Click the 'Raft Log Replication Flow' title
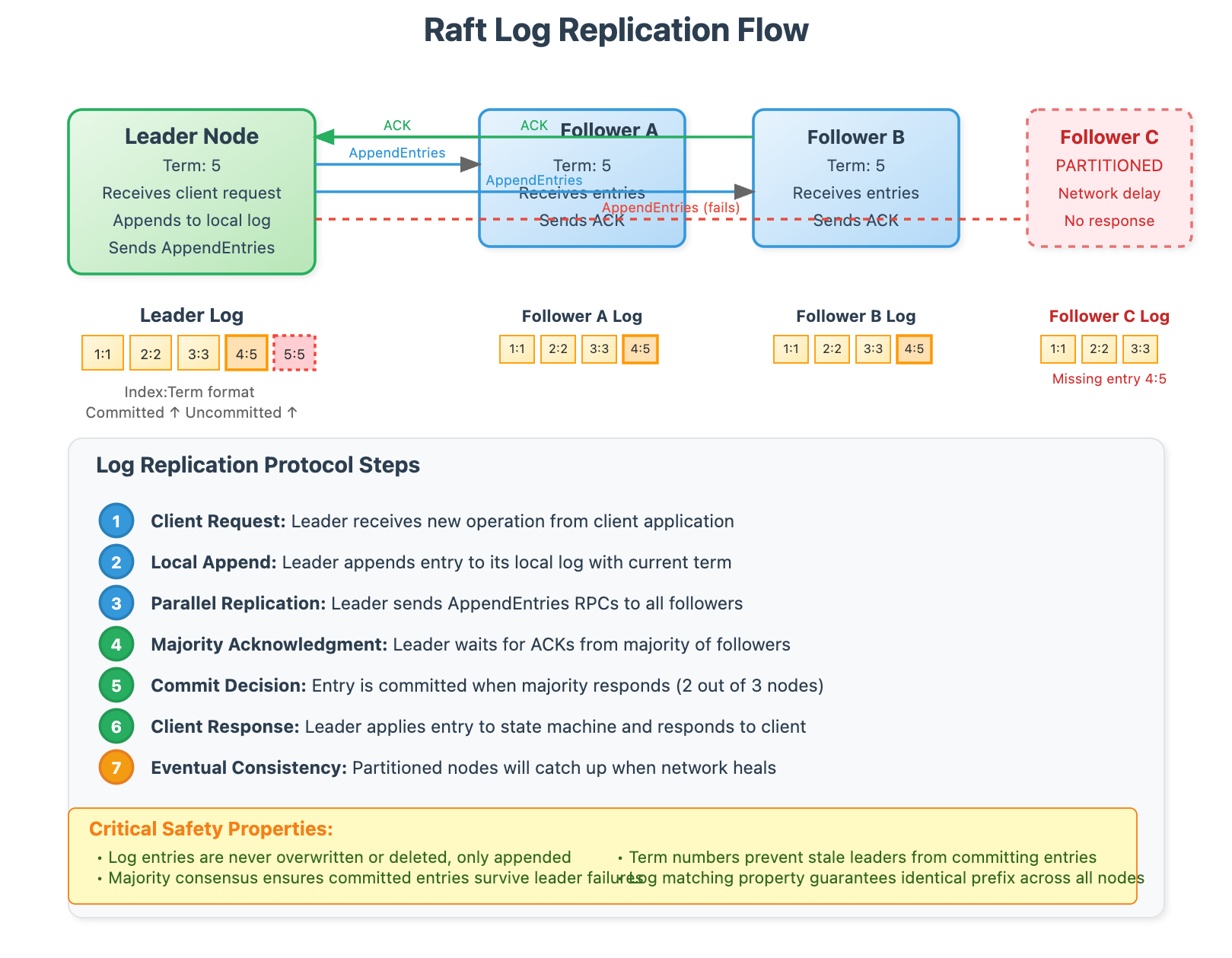1232x958 pixels. pos(616,30)
